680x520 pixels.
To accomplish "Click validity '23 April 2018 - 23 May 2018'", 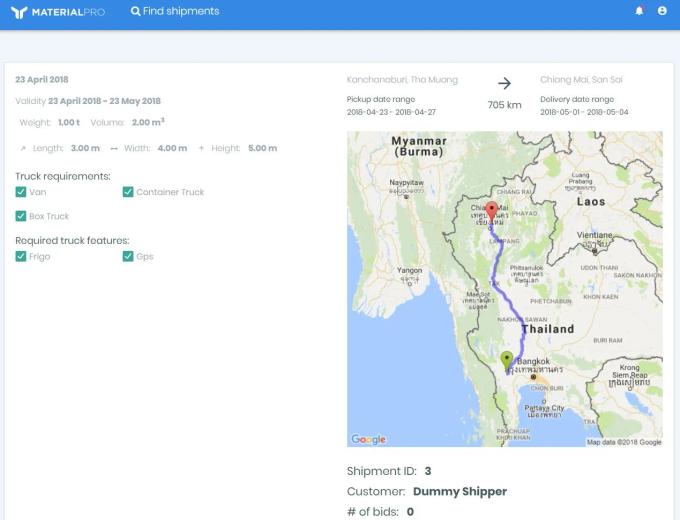I will [x=104, y=101].
